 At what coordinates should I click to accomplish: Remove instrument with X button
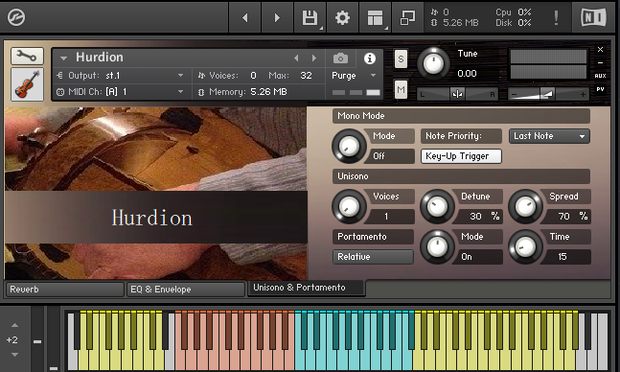click(600, 49)
